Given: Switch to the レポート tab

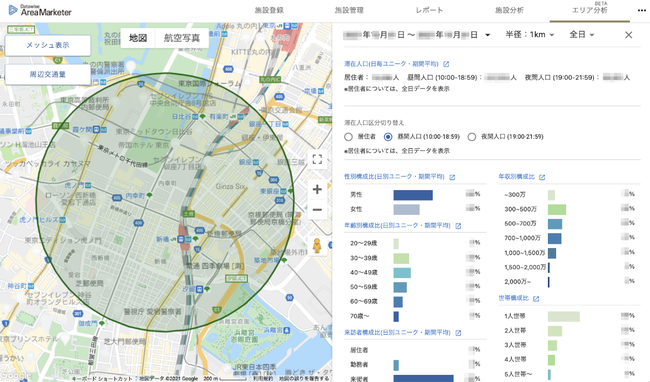Looking at the screenshot, I should click(429, 10).
